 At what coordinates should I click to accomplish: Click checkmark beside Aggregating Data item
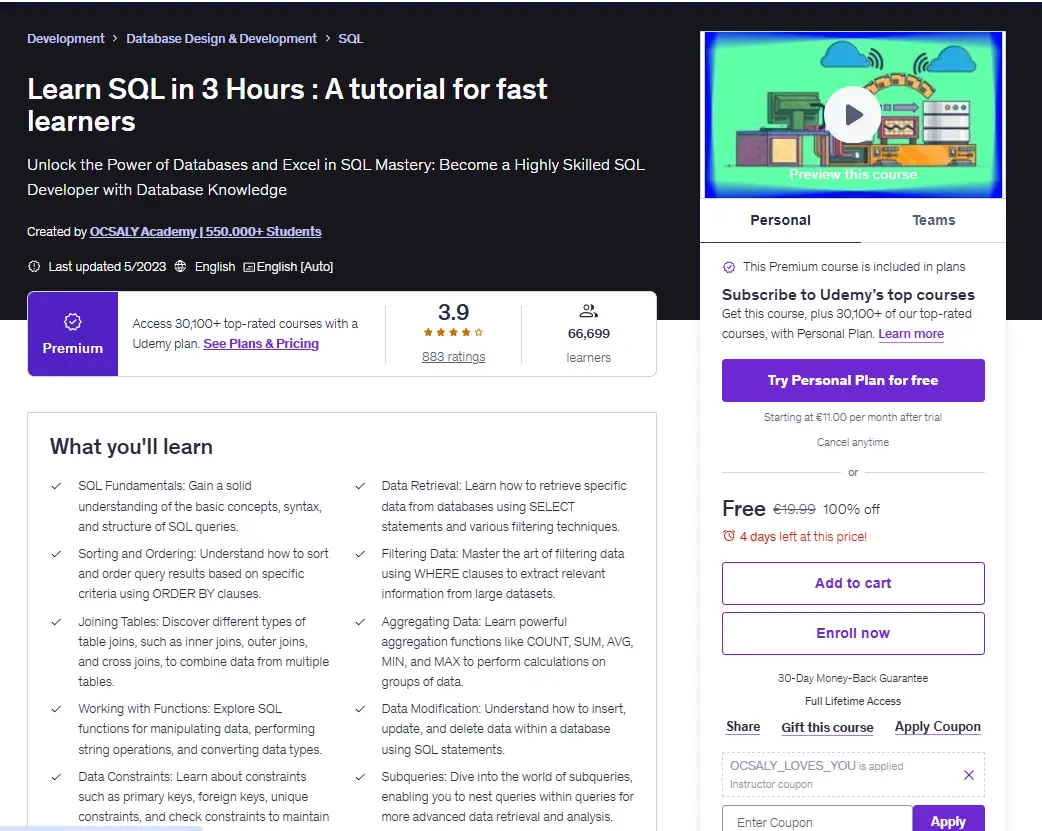[x=360, y=622]
